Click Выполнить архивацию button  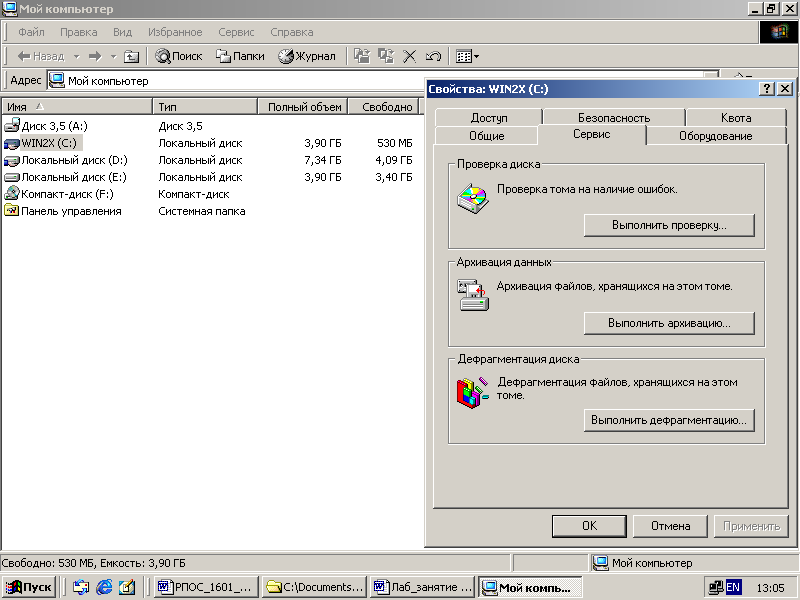point(669,323)
